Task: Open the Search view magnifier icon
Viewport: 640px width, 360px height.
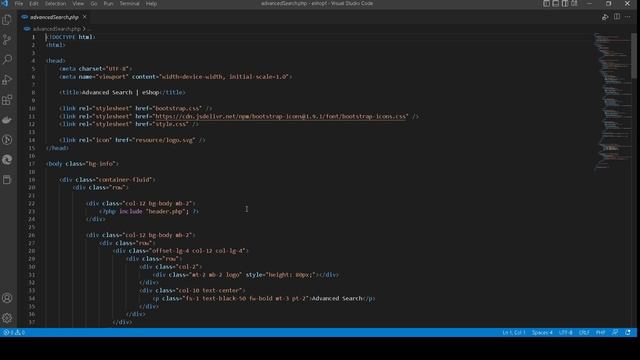Action: pos(7,60)
